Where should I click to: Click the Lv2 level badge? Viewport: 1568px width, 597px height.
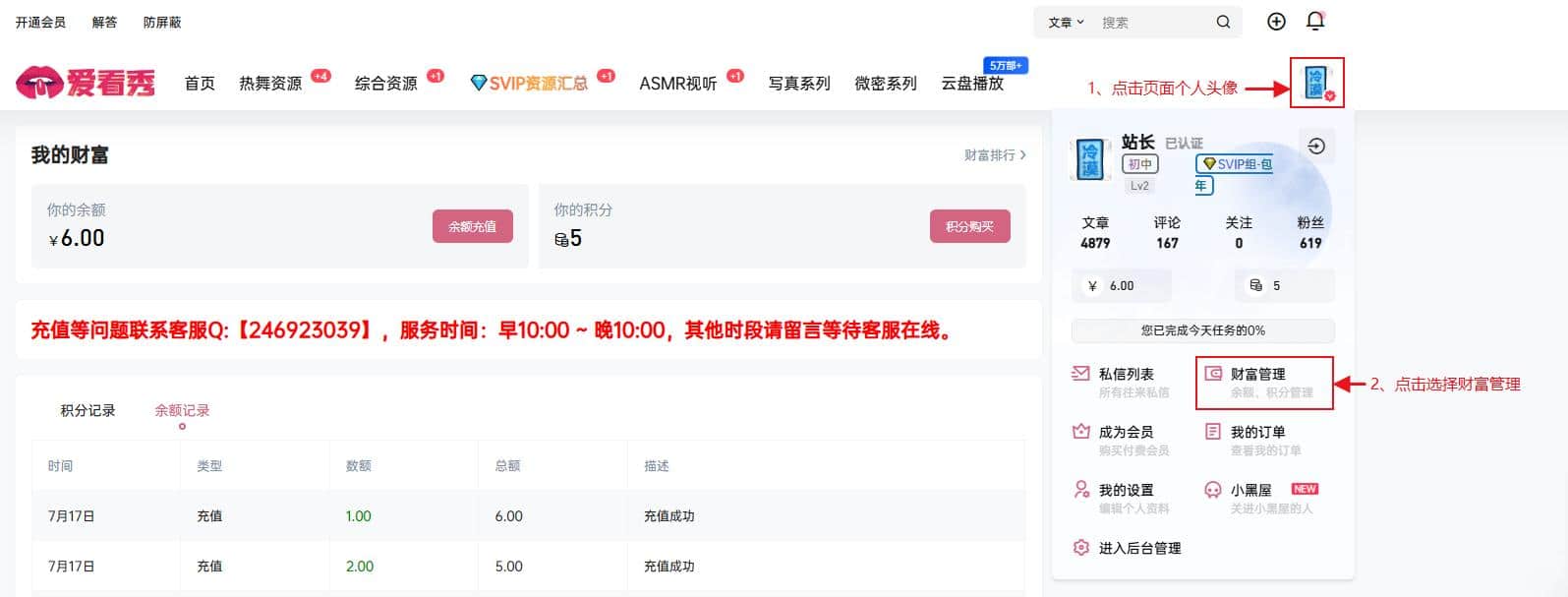(x=1139, y=186)
